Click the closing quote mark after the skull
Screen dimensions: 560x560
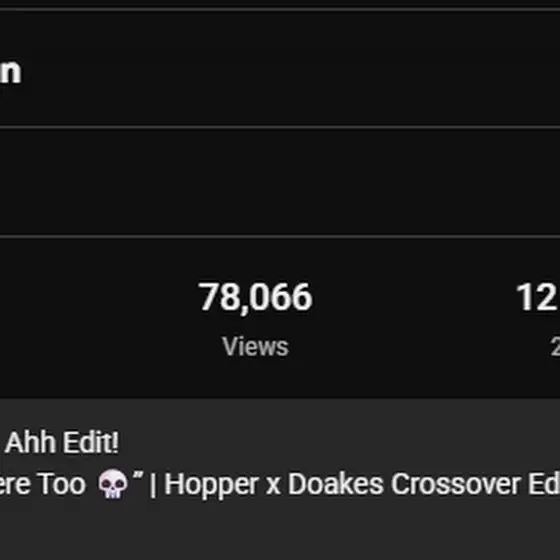138,476
